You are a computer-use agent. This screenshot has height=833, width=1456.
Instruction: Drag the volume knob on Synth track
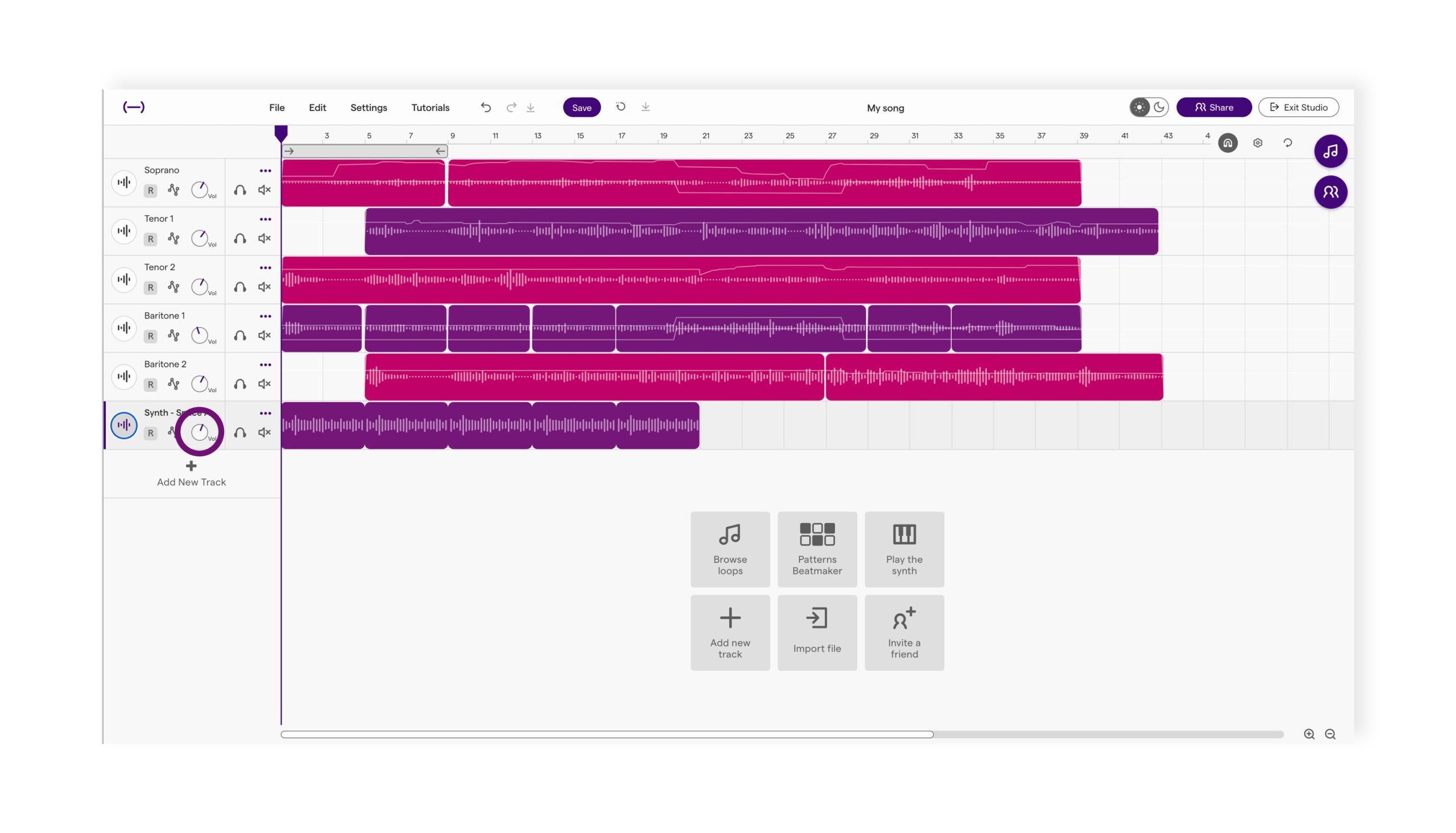[x=200, y=432]
